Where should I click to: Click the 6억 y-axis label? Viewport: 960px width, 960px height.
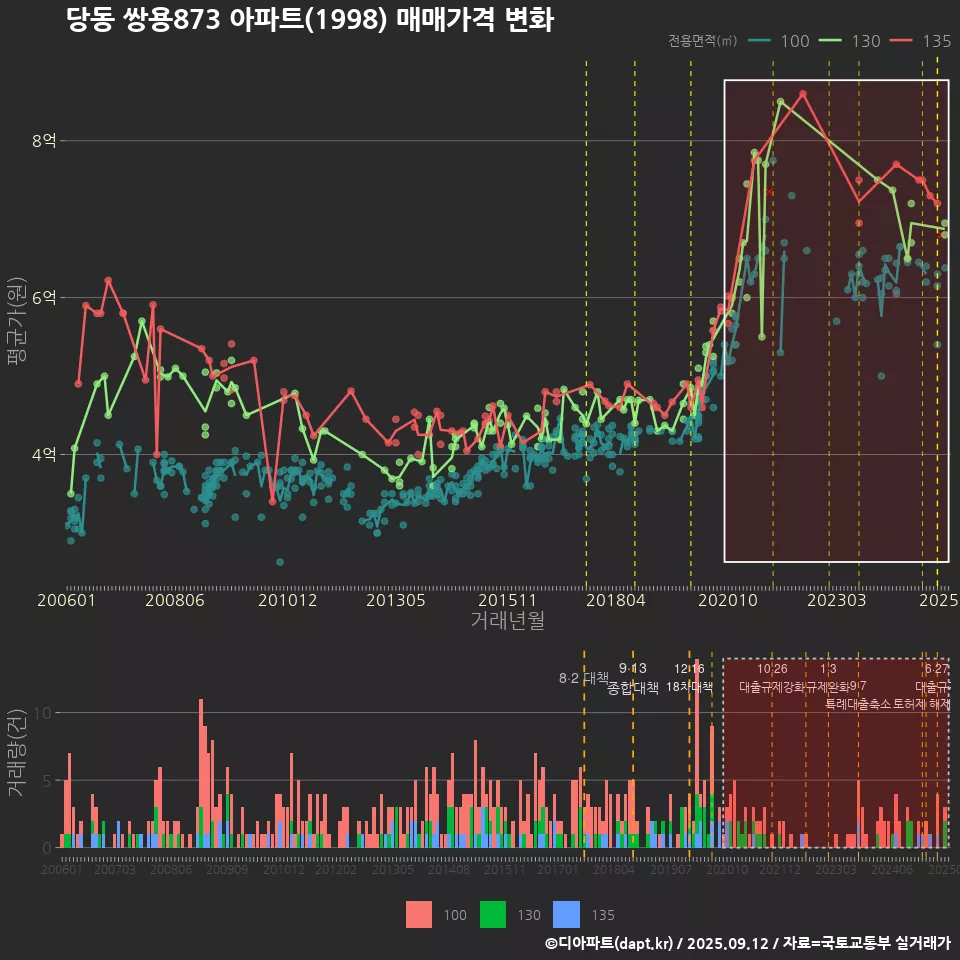(x=44, y=298)
